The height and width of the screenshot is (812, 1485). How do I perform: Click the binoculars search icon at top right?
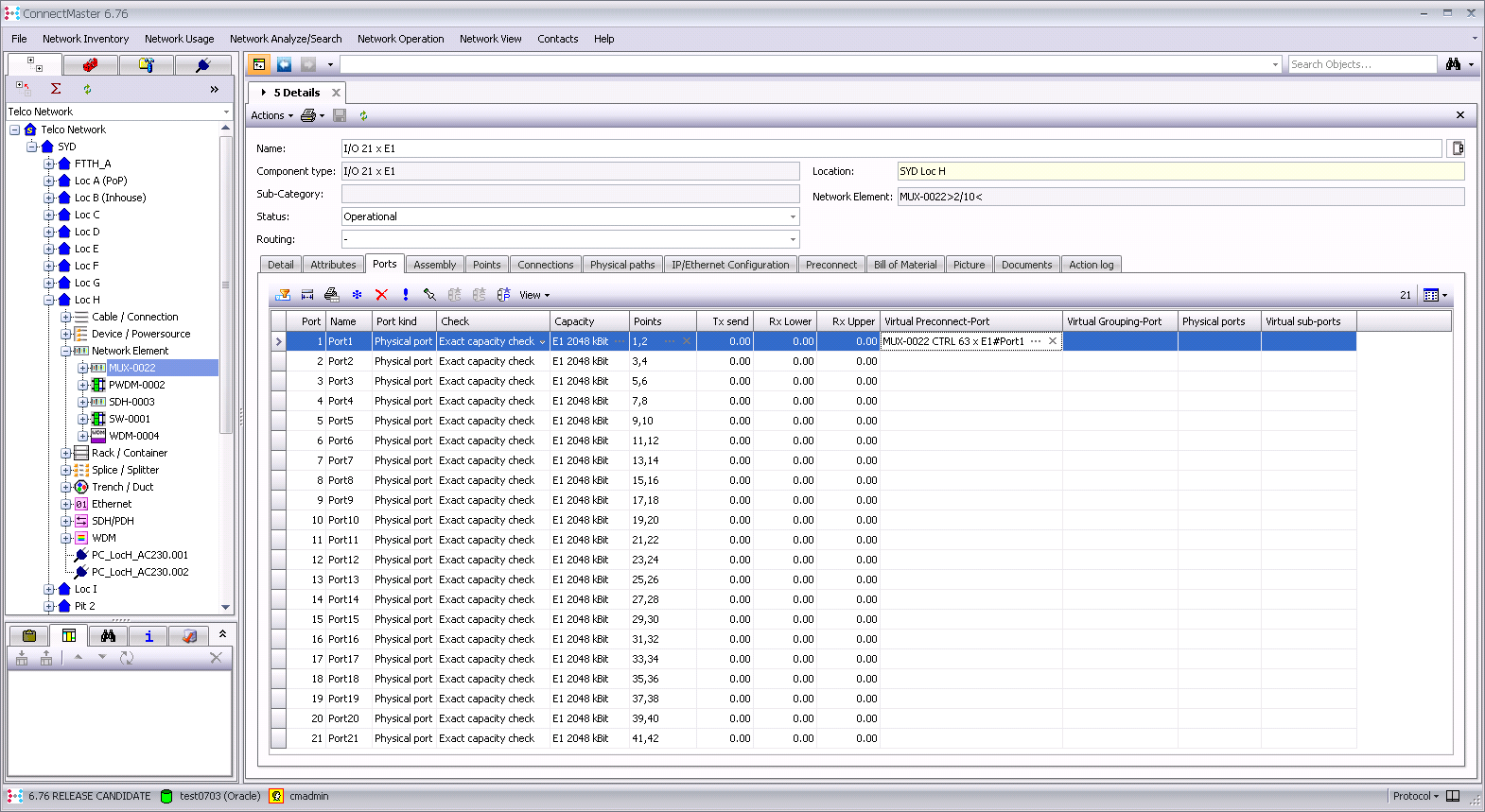tap(1453, 64)
